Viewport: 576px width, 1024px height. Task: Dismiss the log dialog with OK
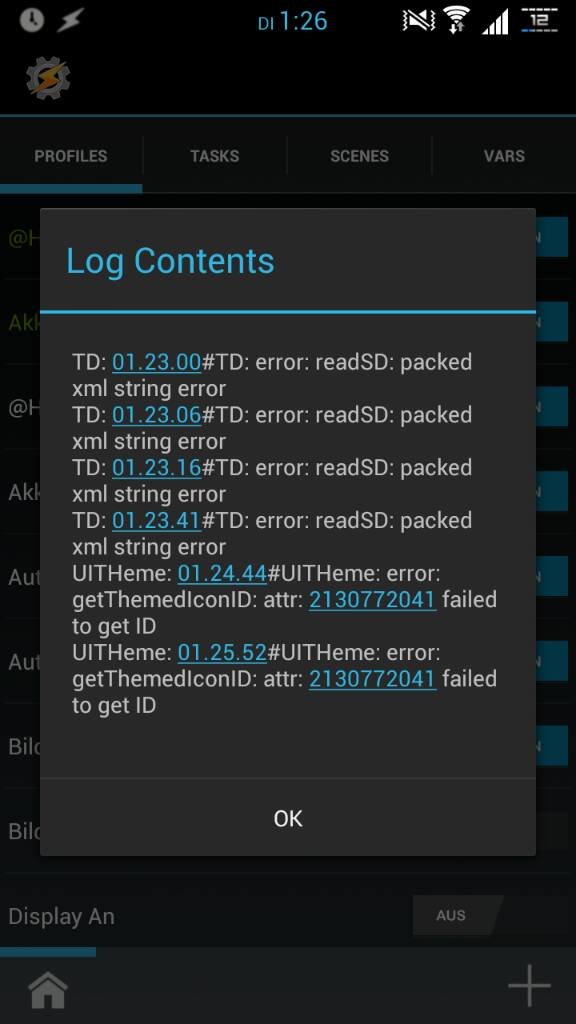coord(288,818)
